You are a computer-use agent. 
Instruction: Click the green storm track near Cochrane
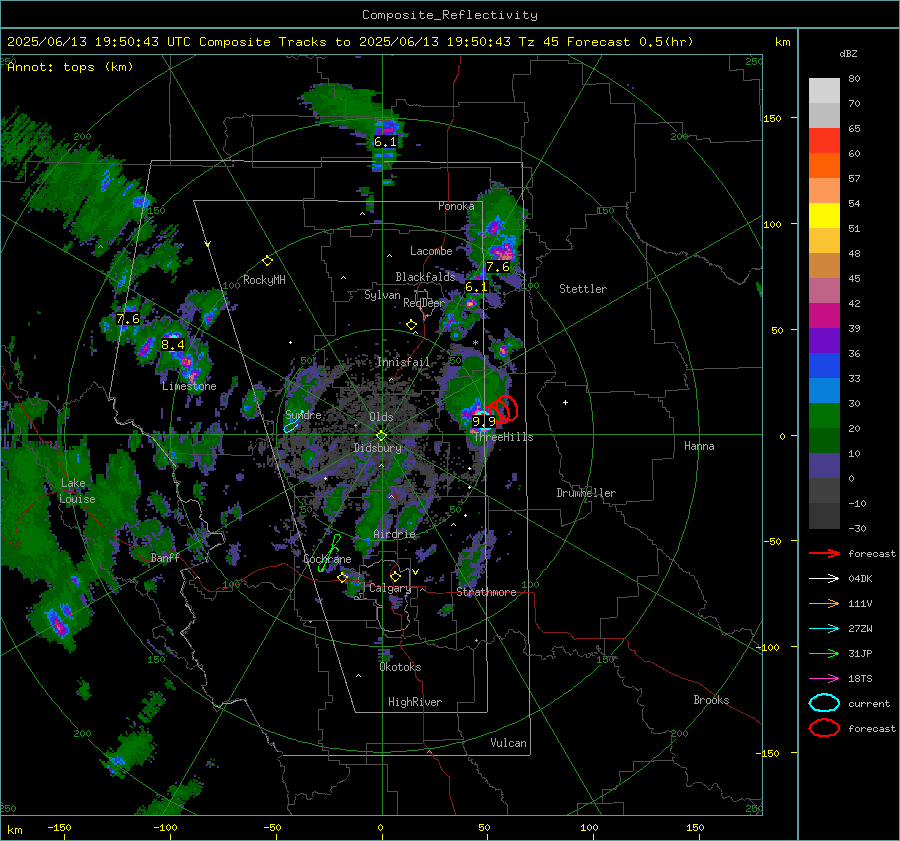pyautogui.click(x=329, y=553)
